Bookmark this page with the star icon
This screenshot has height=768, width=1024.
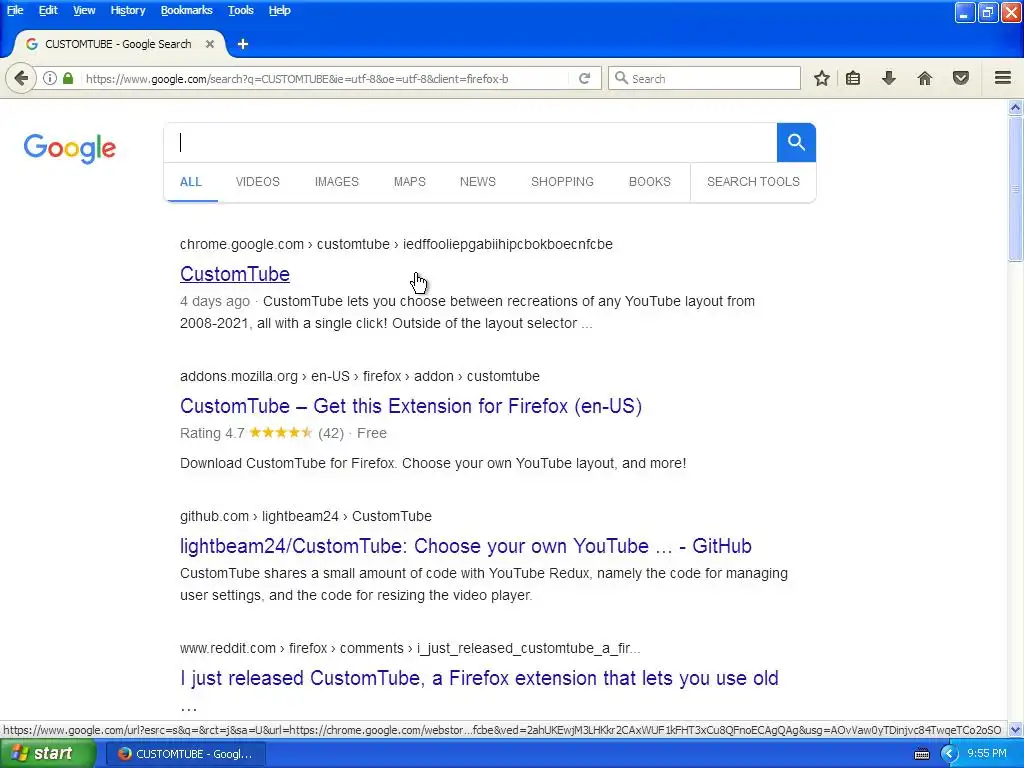click(x=822, y=78)
